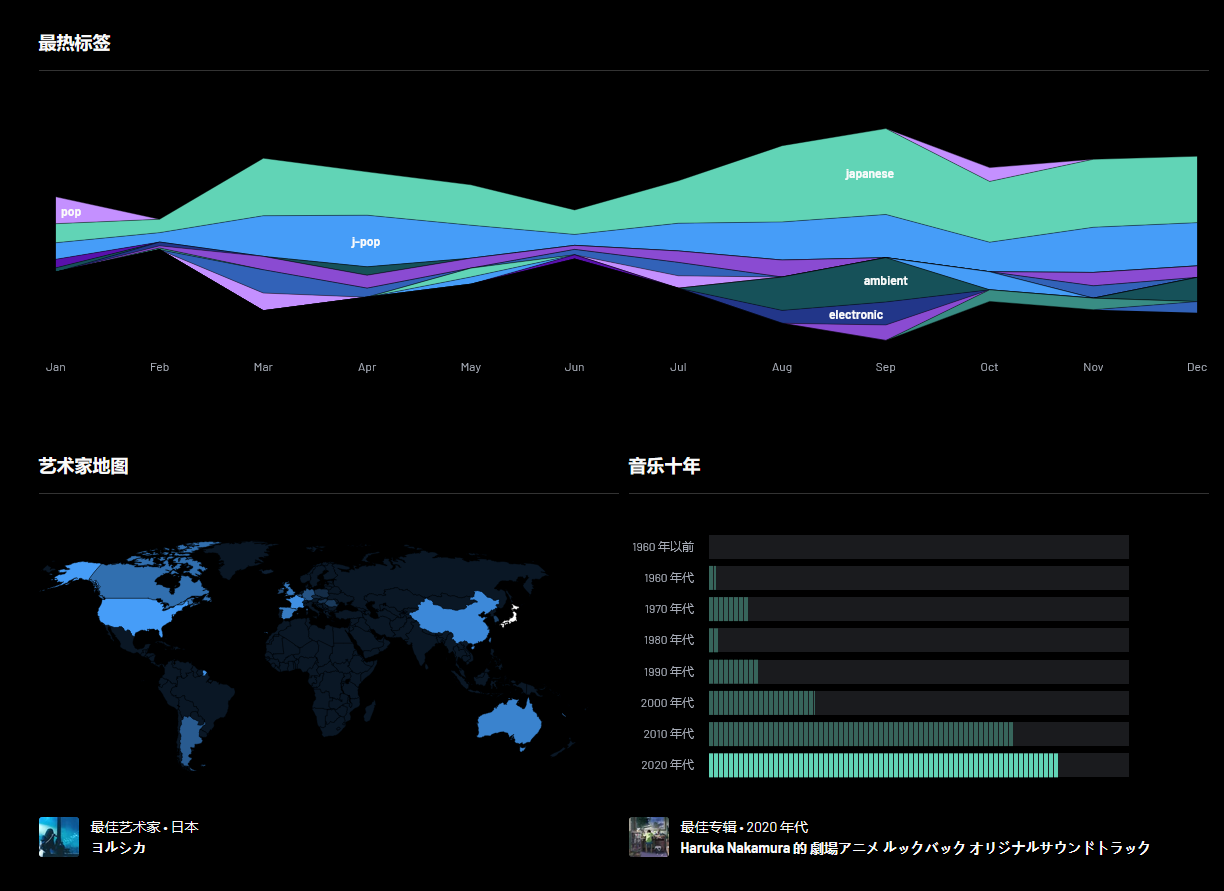Screen dimensions: 1224x891
Task: Click Australia on the artist map
Action: (x=510, y=718)
